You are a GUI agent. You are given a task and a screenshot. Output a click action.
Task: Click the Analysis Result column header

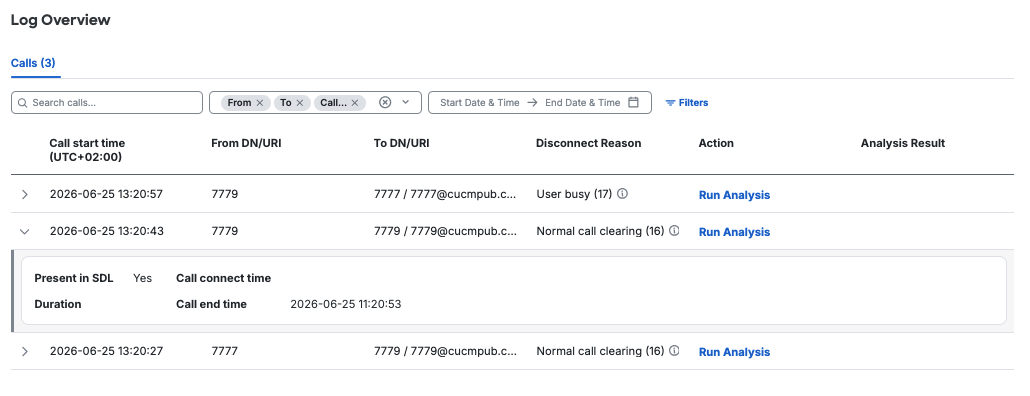click(903, 143)
